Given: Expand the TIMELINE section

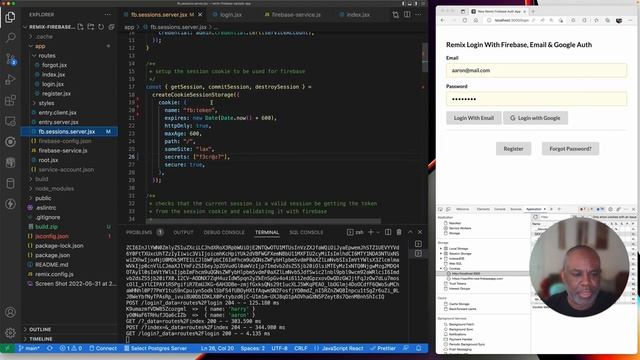Looking at the screenshot, I should (x=40, y=339).
